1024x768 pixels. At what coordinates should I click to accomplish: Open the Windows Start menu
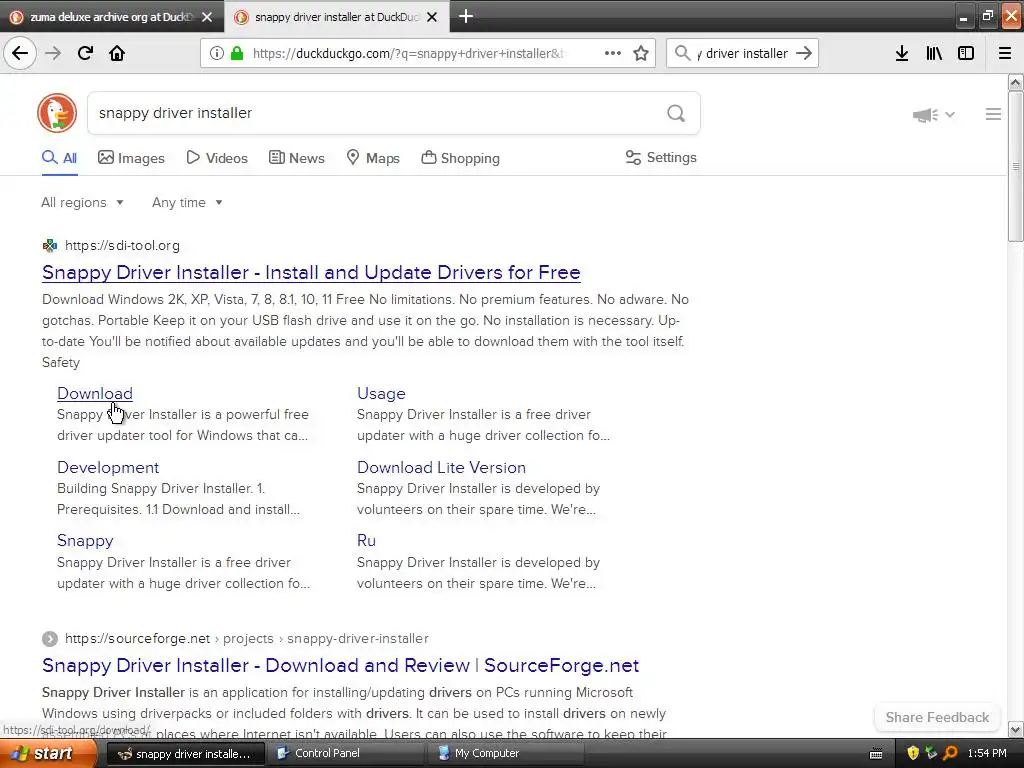pyautogui.click(x=48, y=753)
